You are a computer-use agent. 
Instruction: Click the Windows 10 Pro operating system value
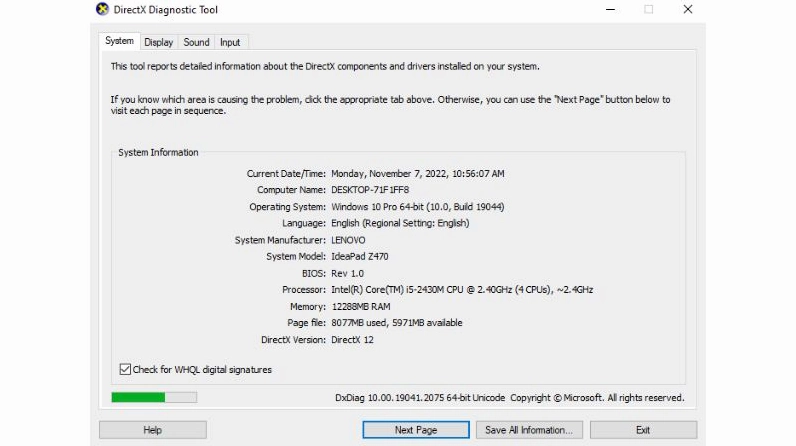[x=417, y=207]
